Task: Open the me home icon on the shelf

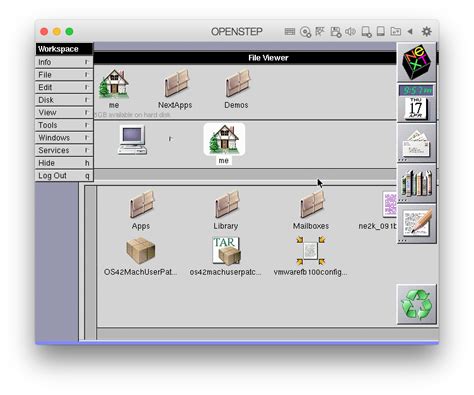Action: pyautogui.click(x=114, y=84)
